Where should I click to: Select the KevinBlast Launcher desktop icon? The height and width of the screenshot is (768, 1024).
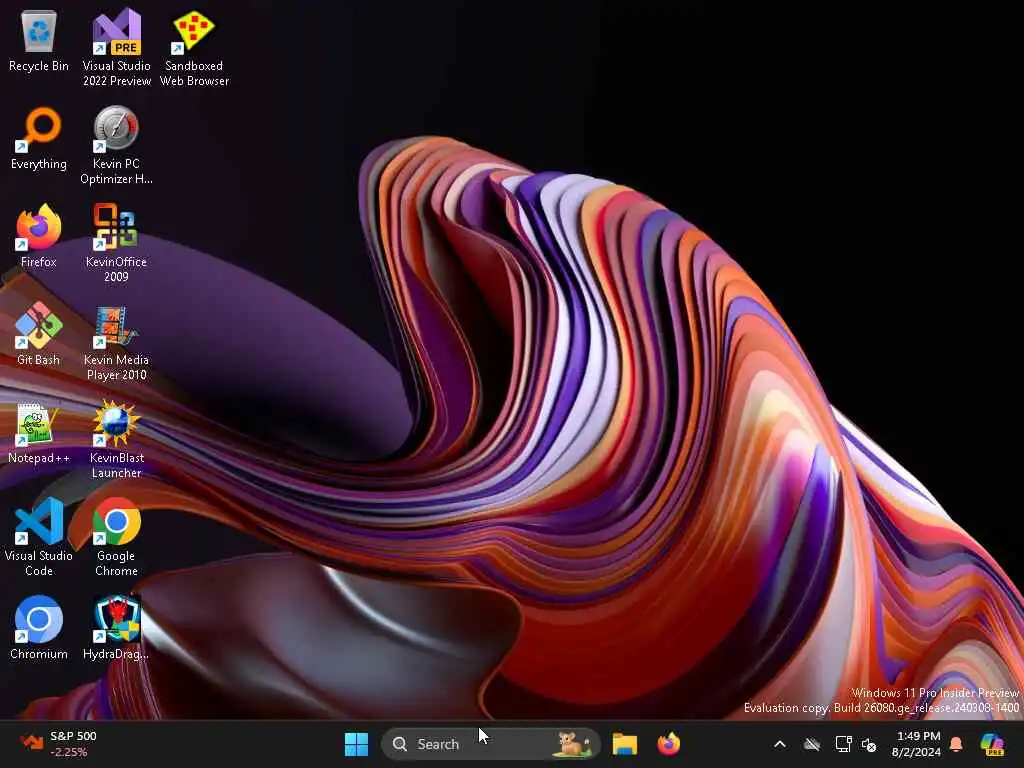116,440
